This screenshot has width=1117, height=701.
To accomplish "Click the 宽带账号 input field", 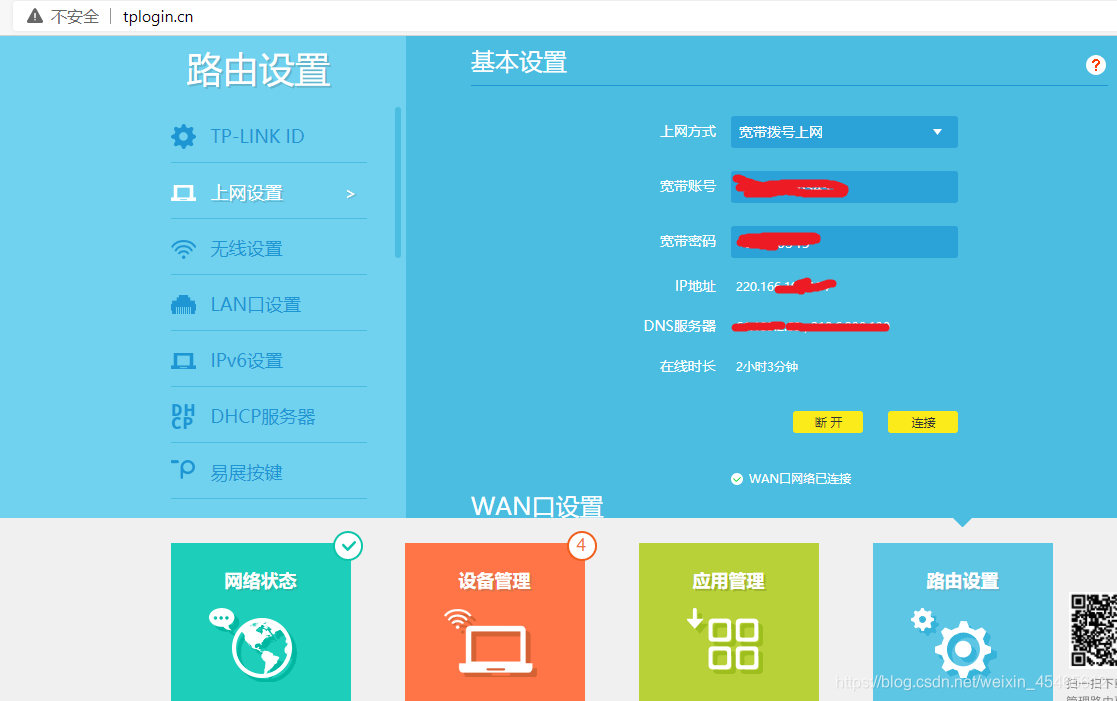I will pyautogui.click(x=844, y=187).
